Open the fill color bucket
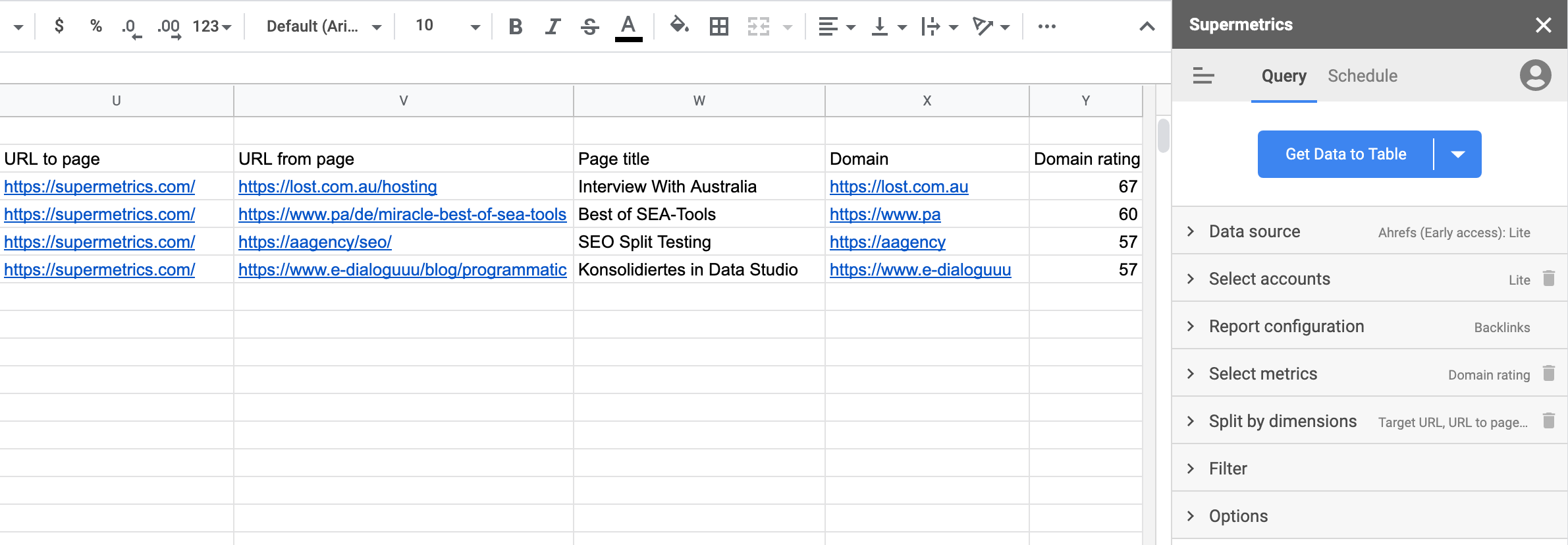The height and width of the screenshot is (545, 1568). (679, 26)
